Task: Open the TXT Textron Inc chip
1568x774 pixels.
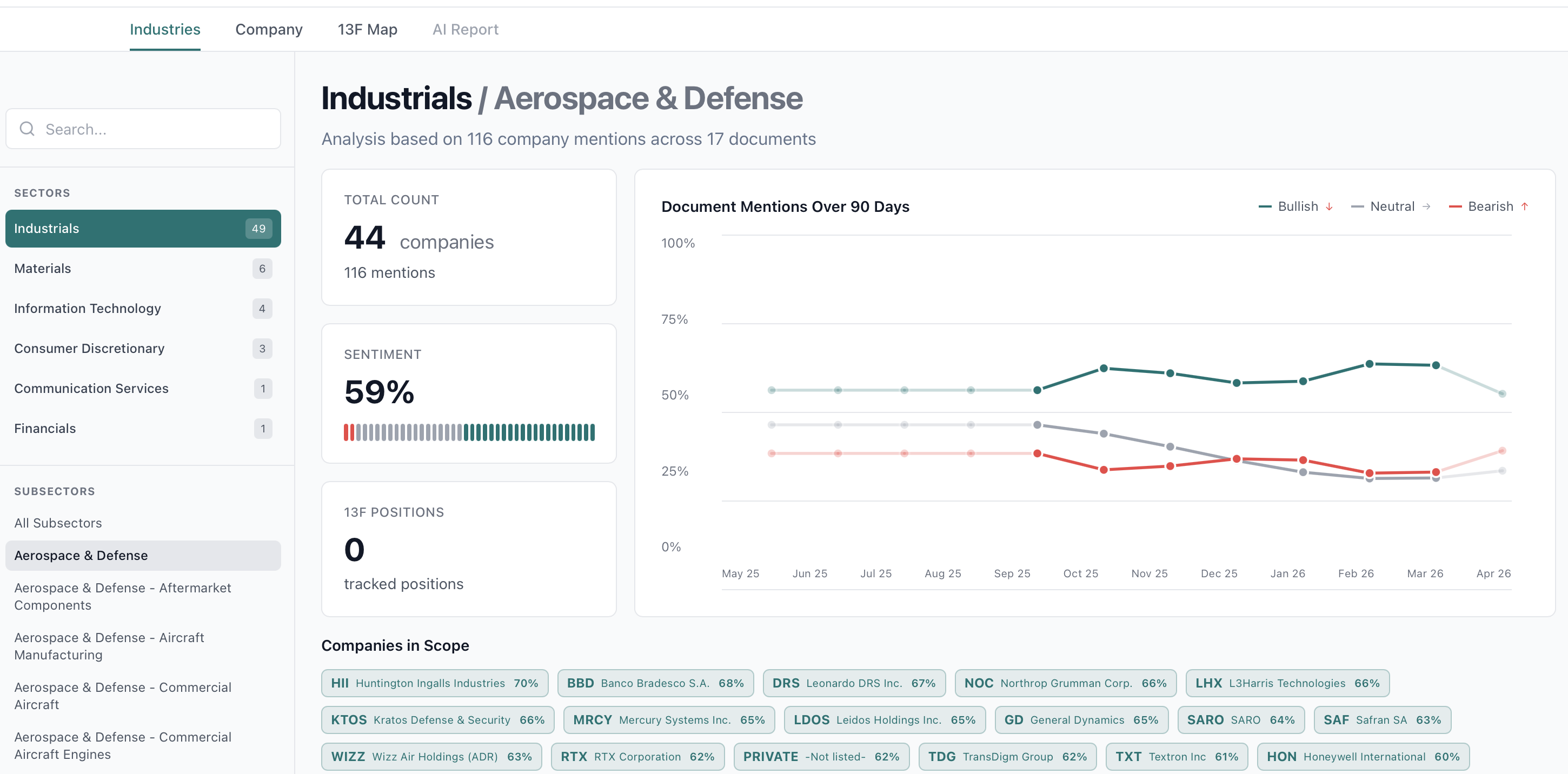Action: coord(1177,756)
